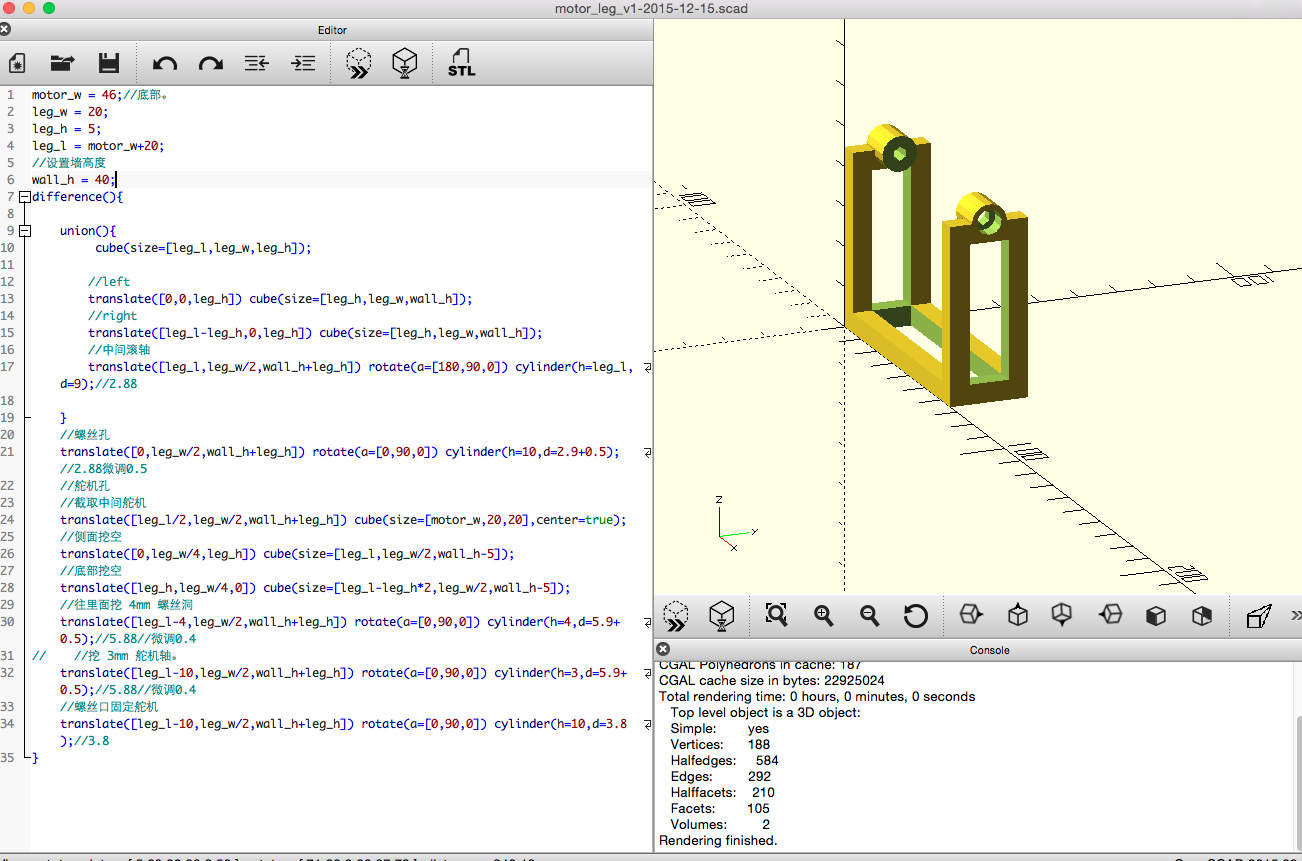Toggle the Perspective projection icon
1302x861 pixels.
[1258, 615]
